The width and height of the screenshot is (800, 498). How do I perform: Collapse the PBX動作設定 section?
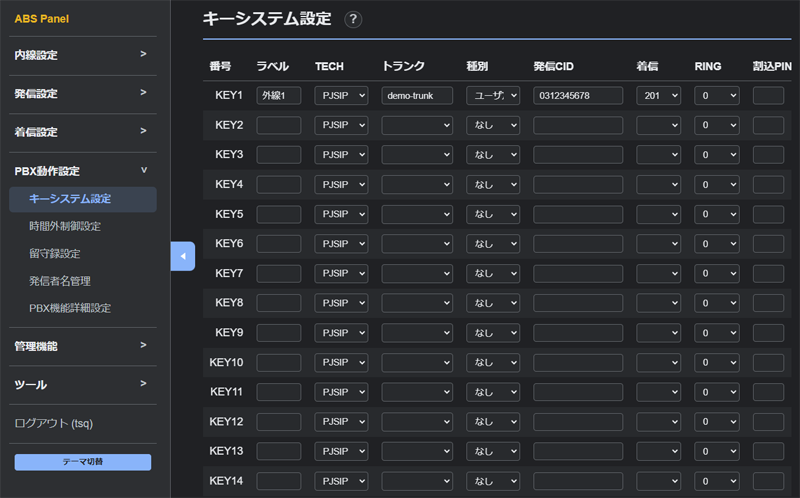(80, 171)
